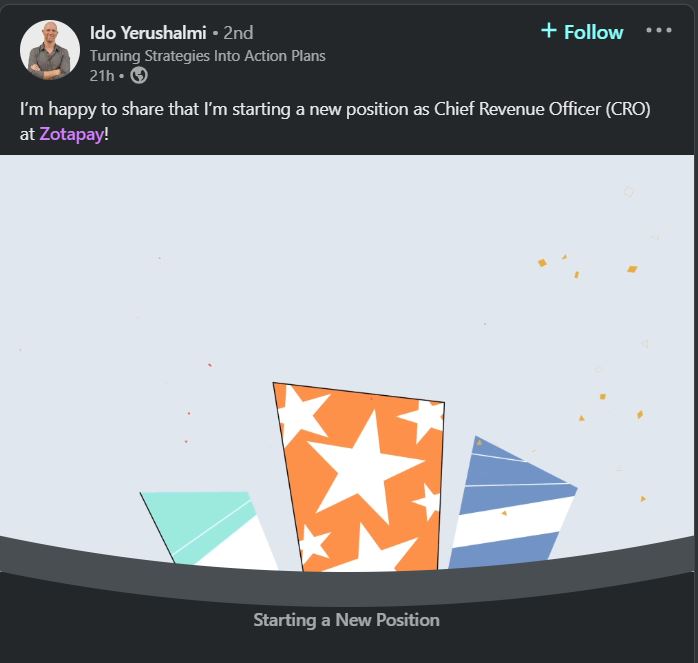Click the blue striped gift box

click(x=512, y=503)
